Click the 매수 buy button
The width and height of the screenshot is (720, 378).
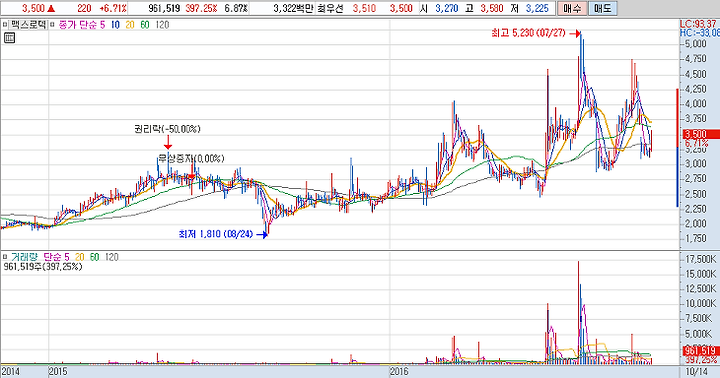coord(572,8)
